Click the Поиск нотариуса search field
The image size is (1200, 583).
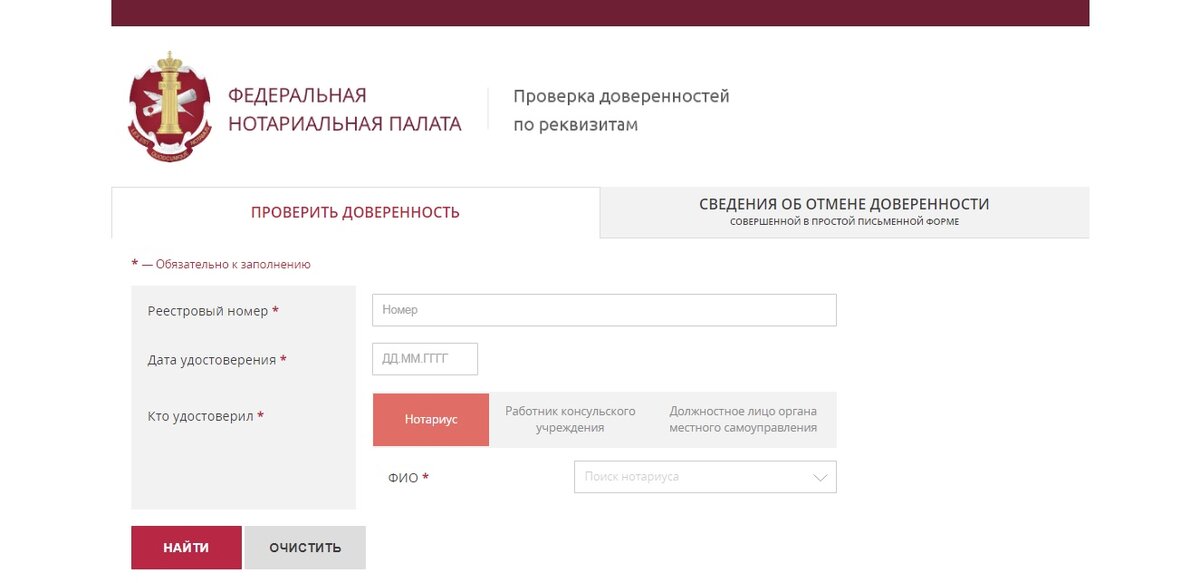tap(705, 477)
